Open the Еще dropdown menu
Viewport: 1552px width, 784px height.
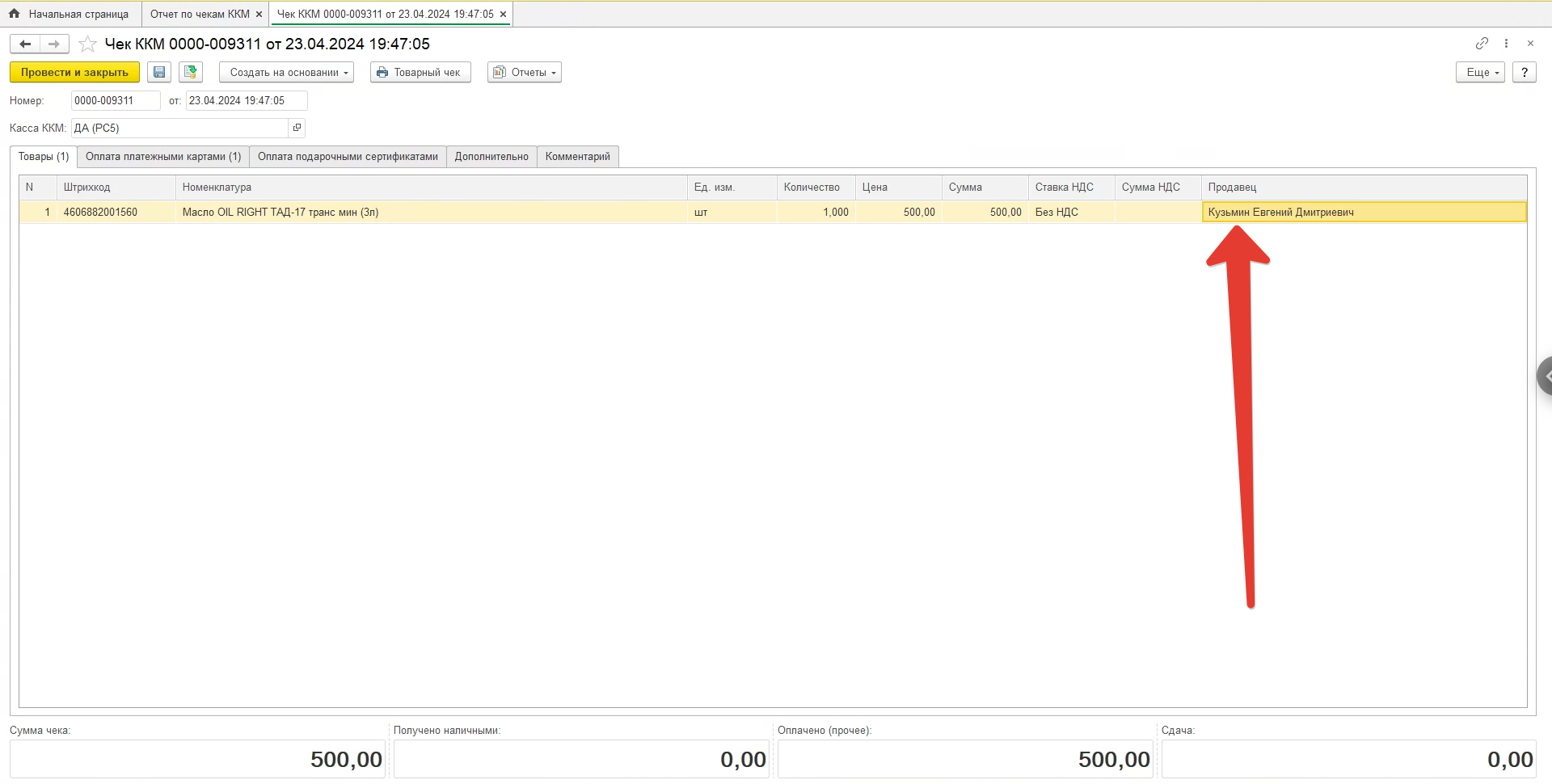pos(1480,72)
